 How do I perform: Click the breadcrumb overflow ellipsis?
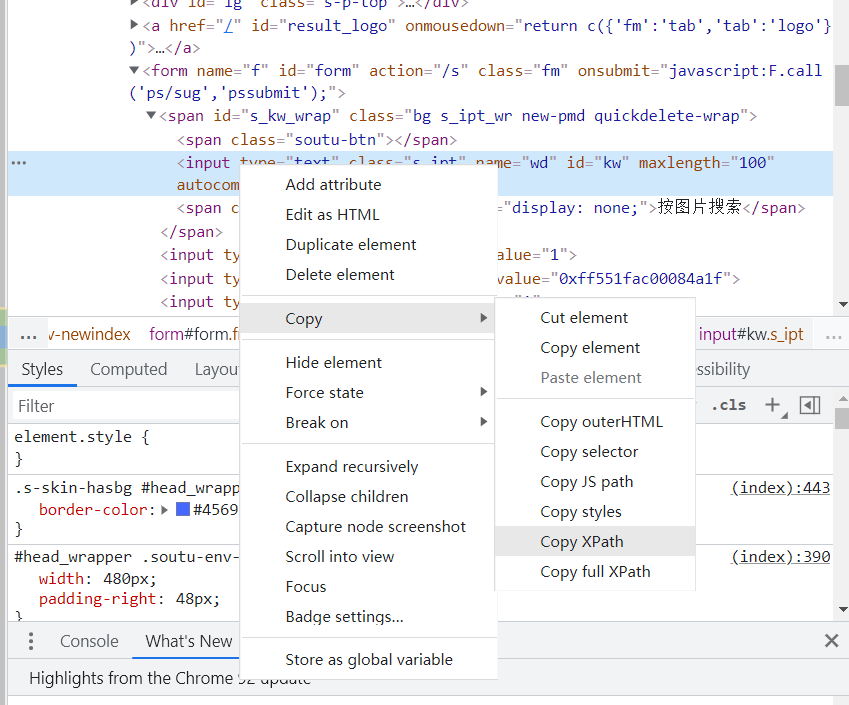[x=29, y=334]
